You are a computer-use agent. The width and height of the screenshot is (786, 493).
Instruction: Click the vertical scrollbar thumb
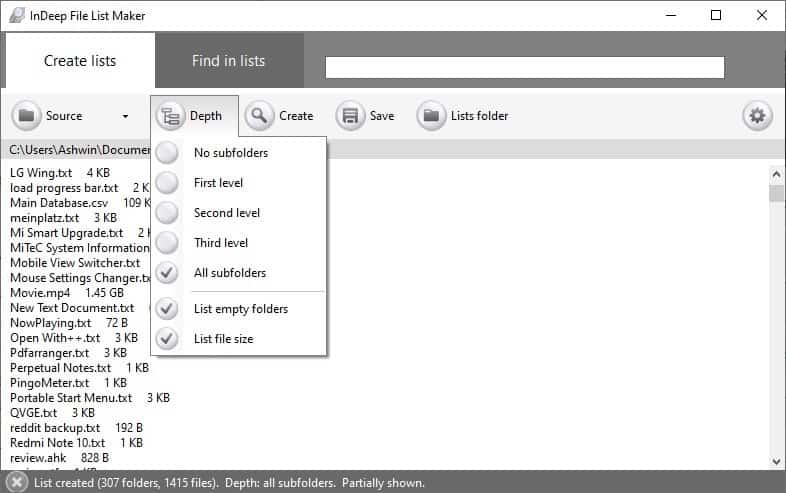(x=776, y=193)
